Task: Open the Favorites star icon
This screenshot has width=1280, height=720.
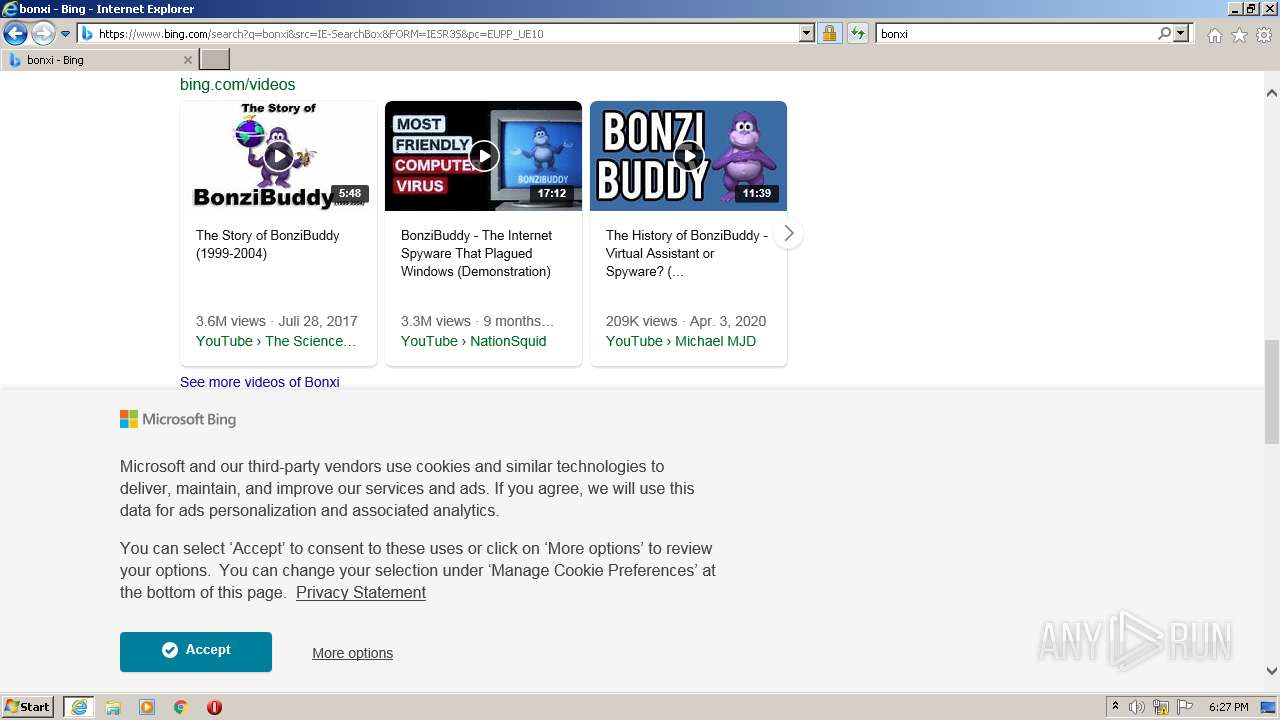Action: (1239, 35)
